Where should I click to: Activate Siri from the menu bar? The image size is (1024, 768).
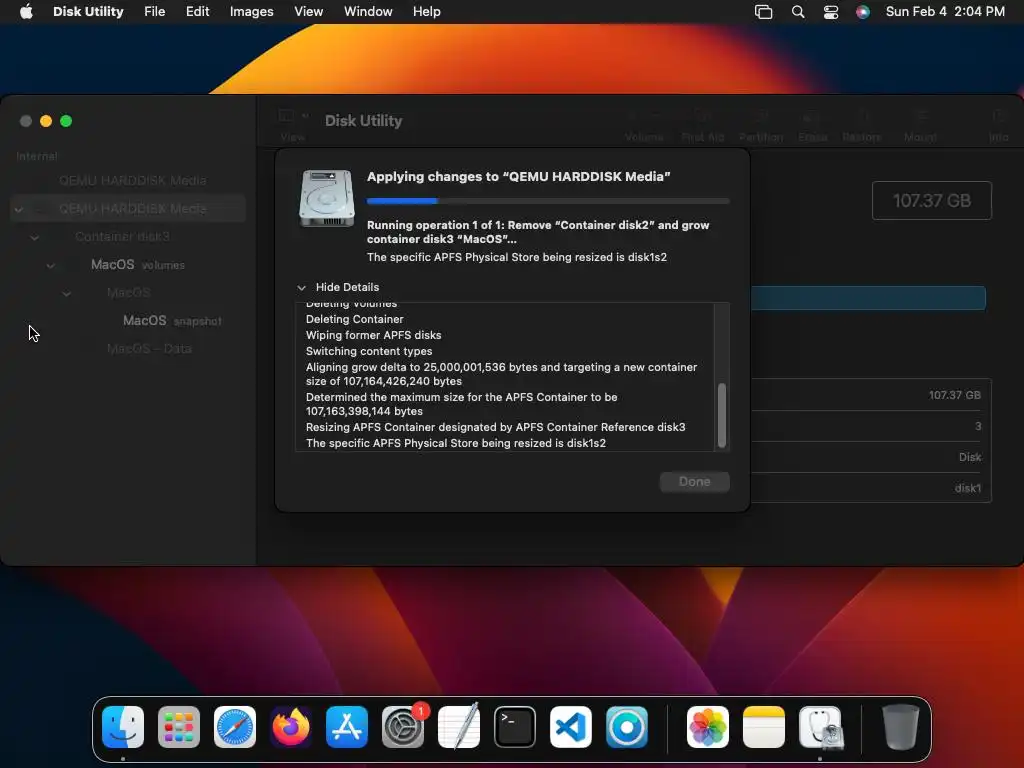(x=863, y=12)
